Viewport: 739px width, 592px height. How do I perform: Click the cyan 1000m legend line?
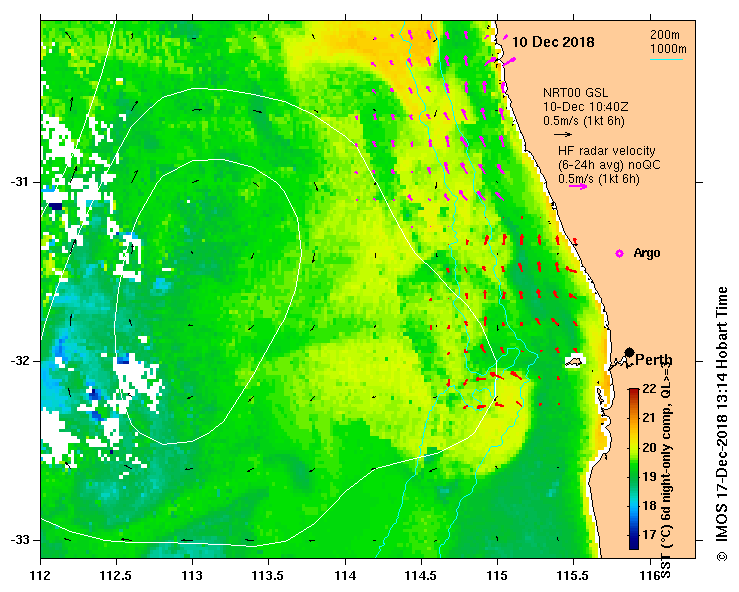click(x=667, y=59)
